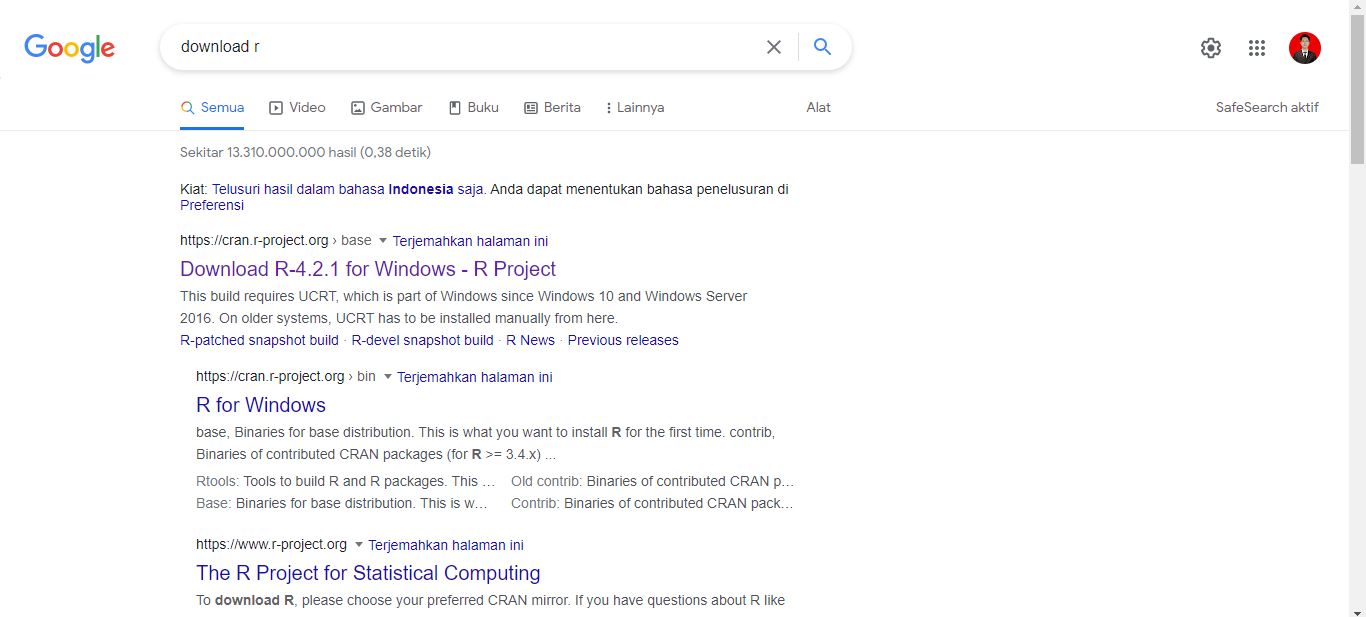Image resolution: width=1366 pixels, height=617 pixels.
Task: Click 'Terjemahkan halaman ini' for bin result
Action: 475,377
